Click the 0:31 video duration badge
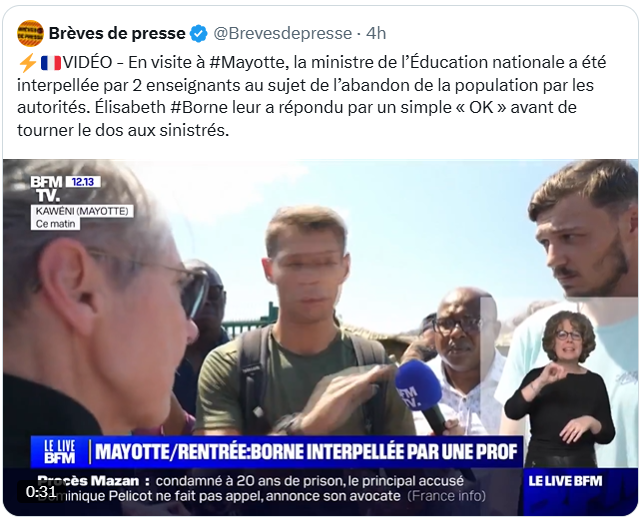The height and width of the screenshot is (519, 643). tap(41, 492)
